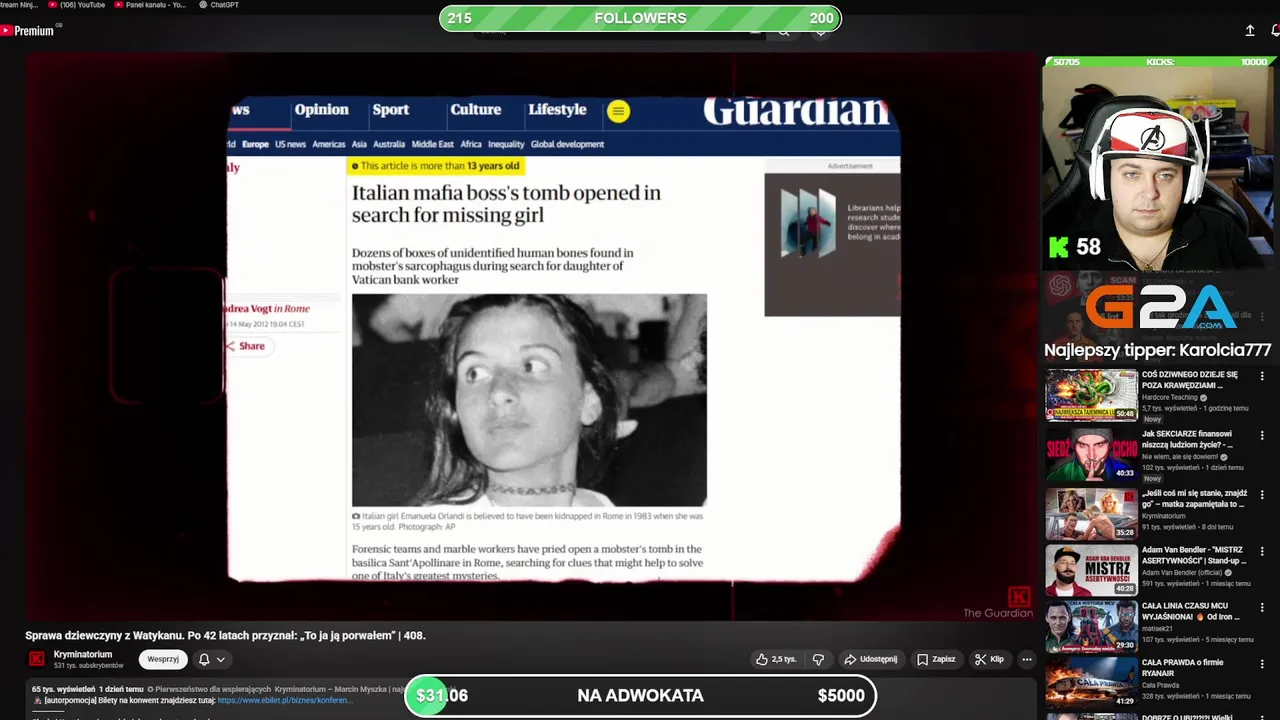The height and width of the screenshot is (720, 1280).
Task: Open 'COŚ DZIWNEGO DZIEJE SIĘ' video thumbnail
Action: click(1092, 396)
